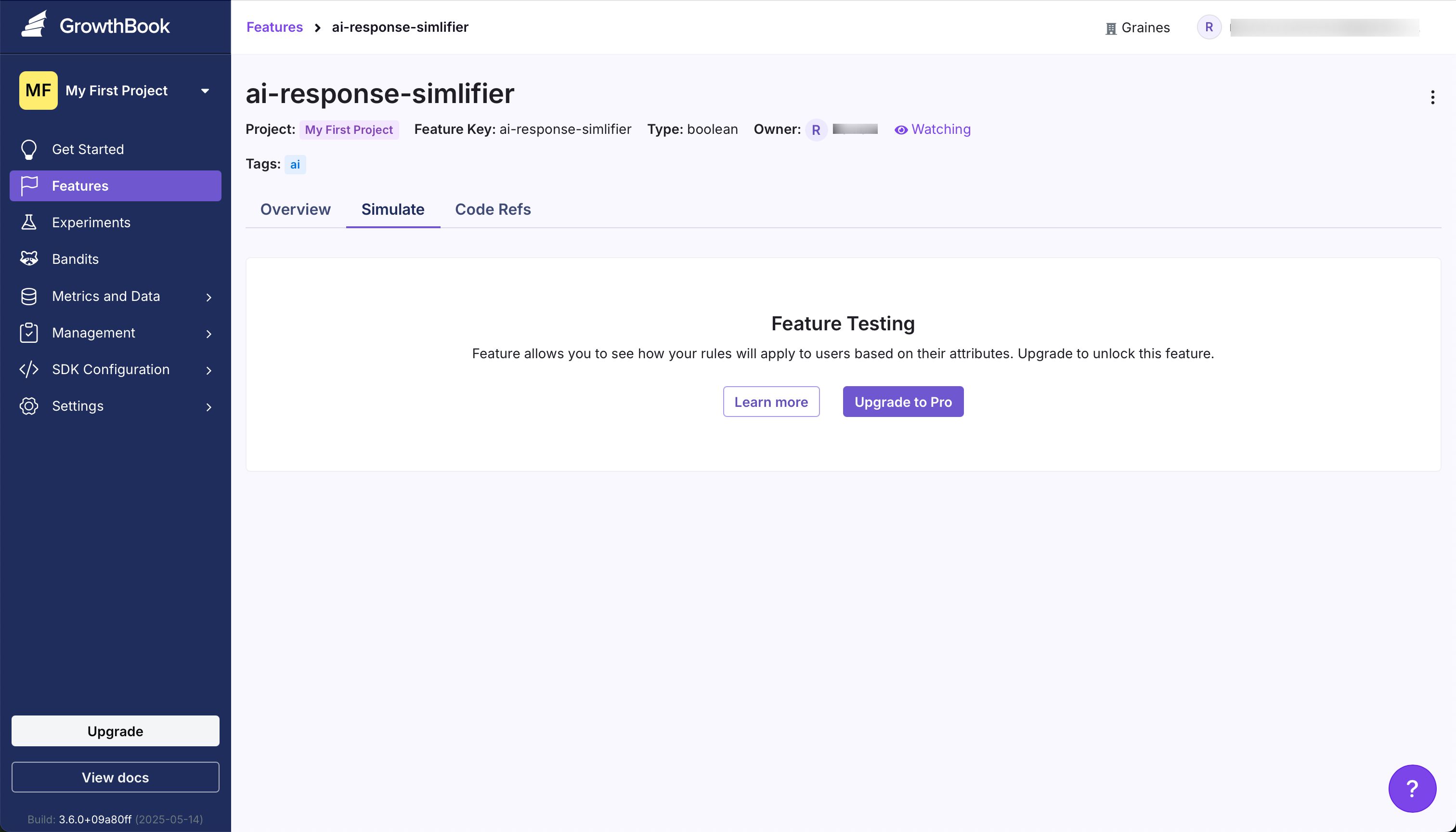1456x832 pixels.
Task: Click the organization building icon
Action: pos(1111,28)
